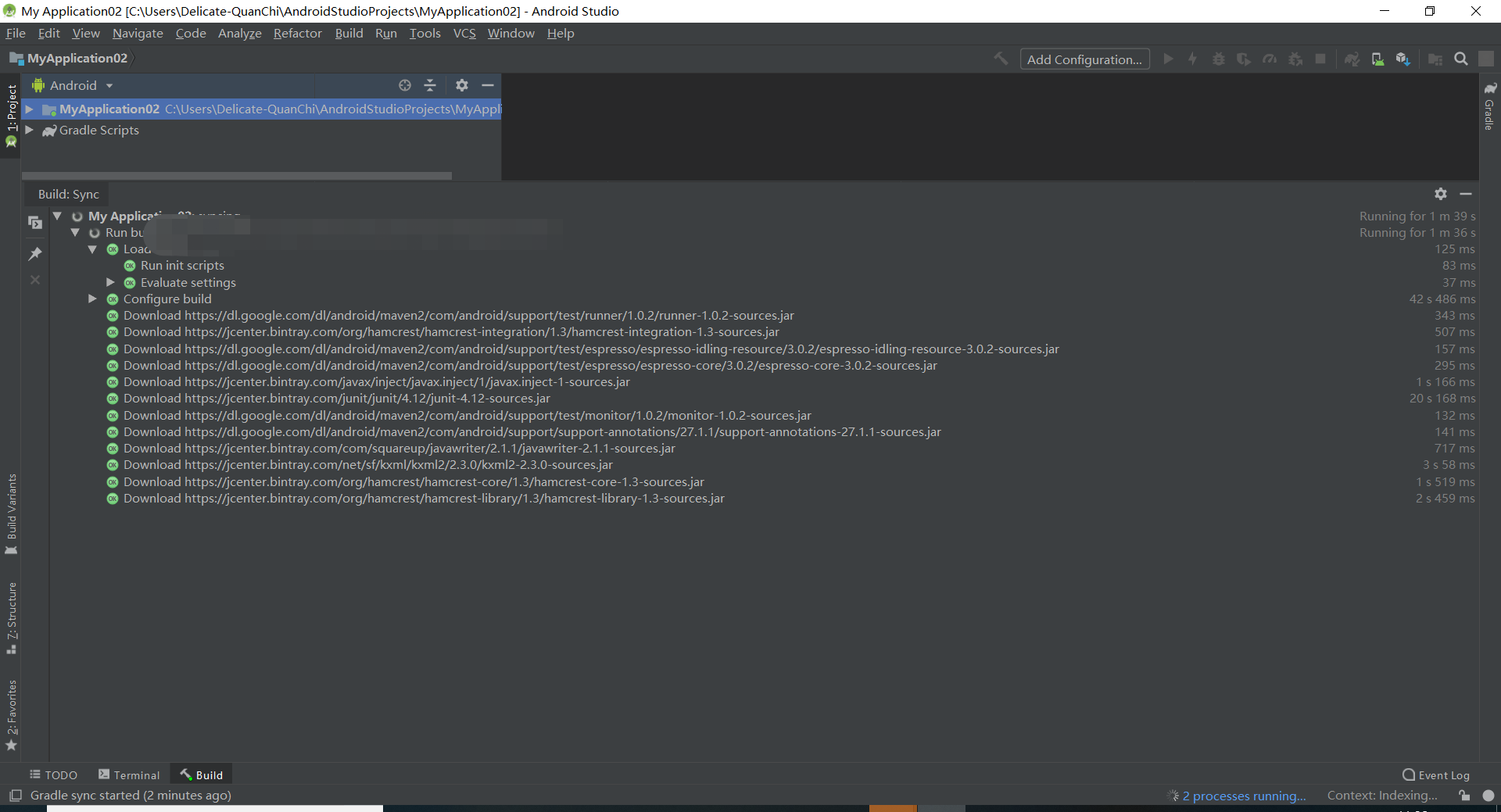The image size is (1501, 812).
Task: Click the lock icon in status bar
Action: pyautogui.click(x=1464, y=796)
